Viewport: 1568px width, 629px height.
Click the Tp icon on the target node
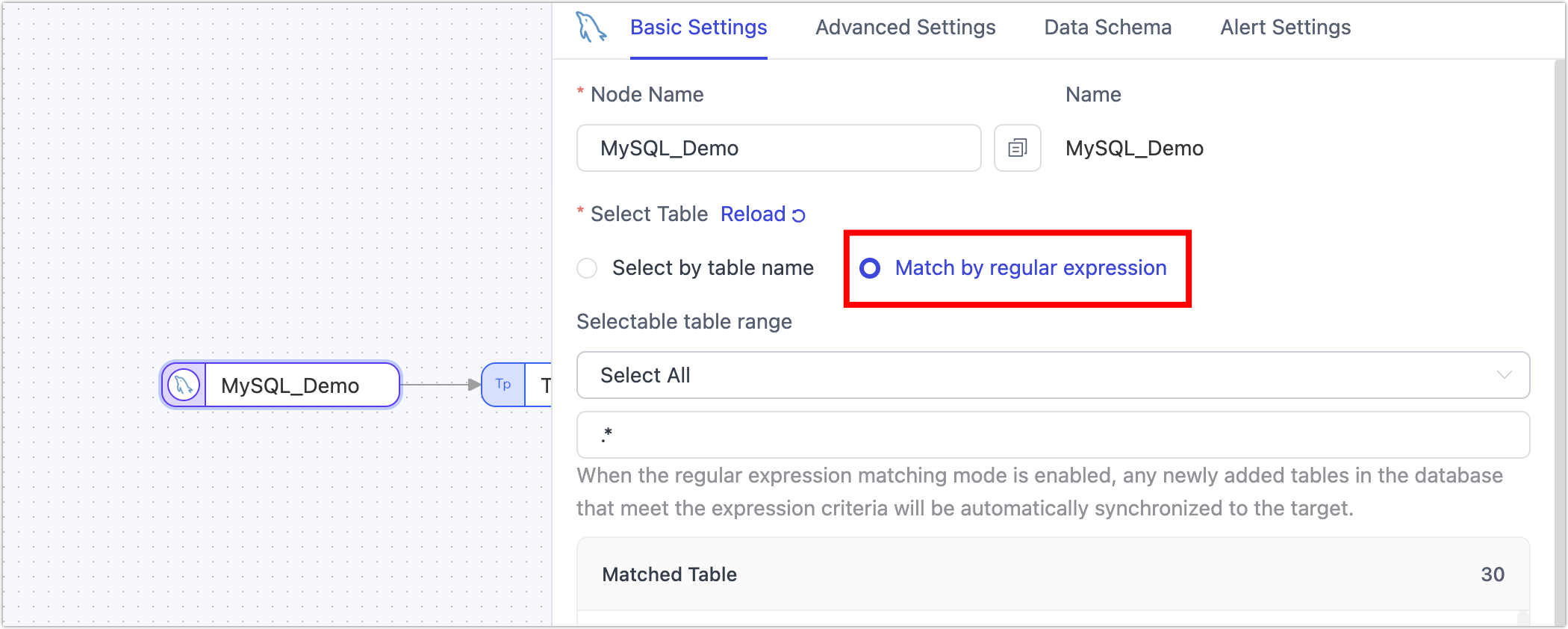503,385
